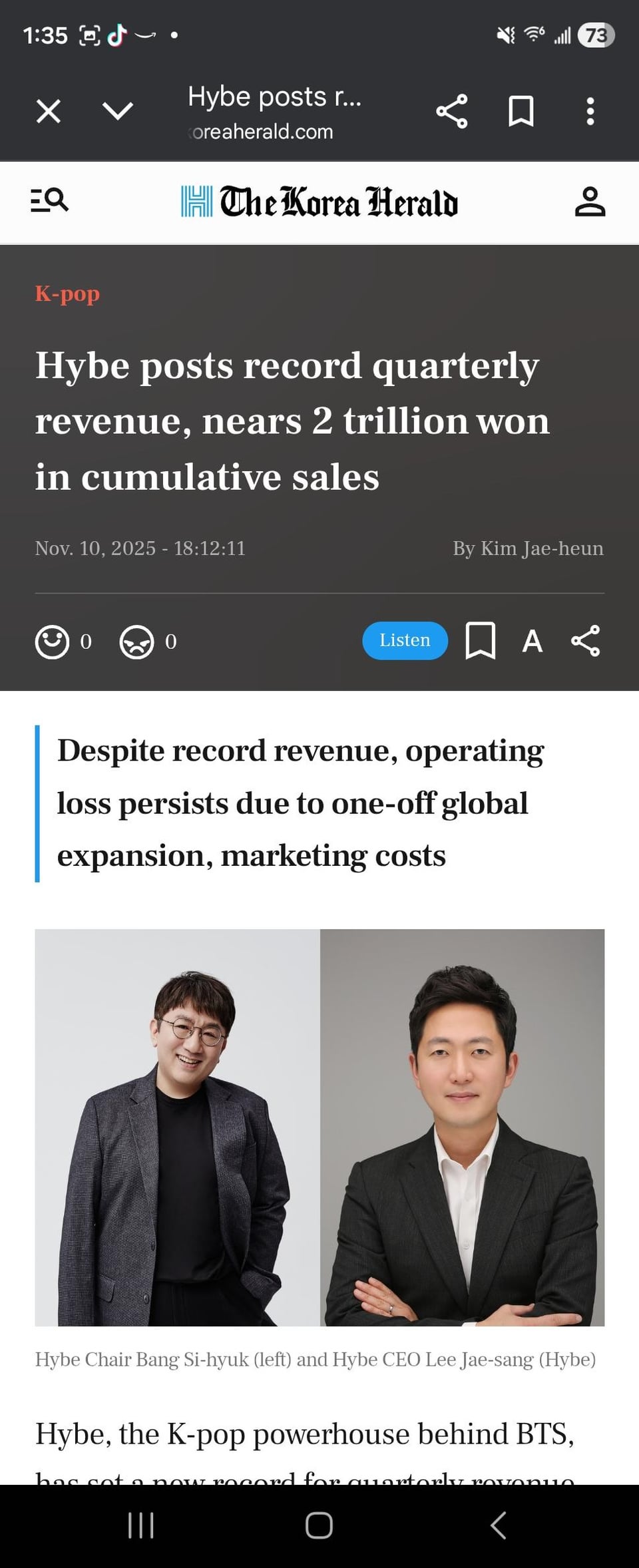Image resolution: width=639 pixels, height=1568 pixels.
Task: Open the Bang Si-hyuk and Lee Jae-sang photo
Action: [319, 1127]
